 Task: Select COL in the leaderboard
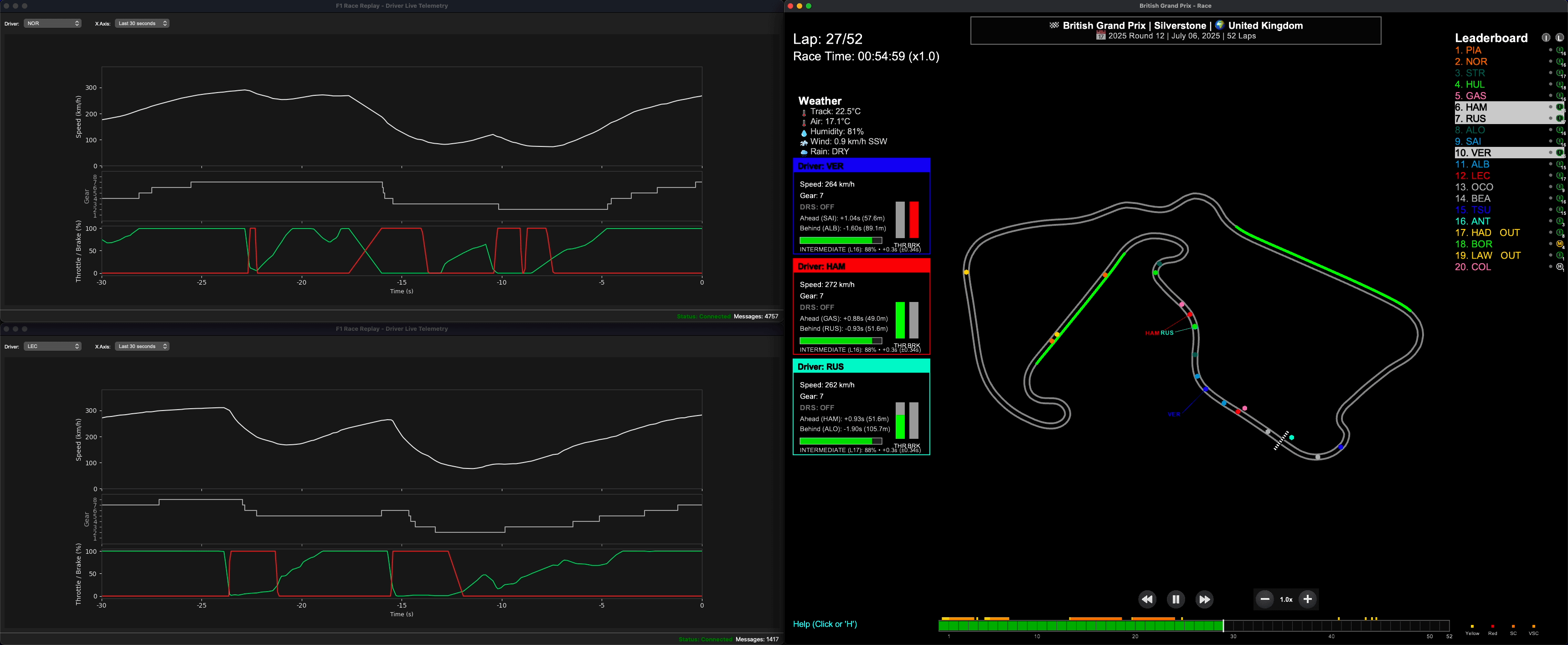1473,267
